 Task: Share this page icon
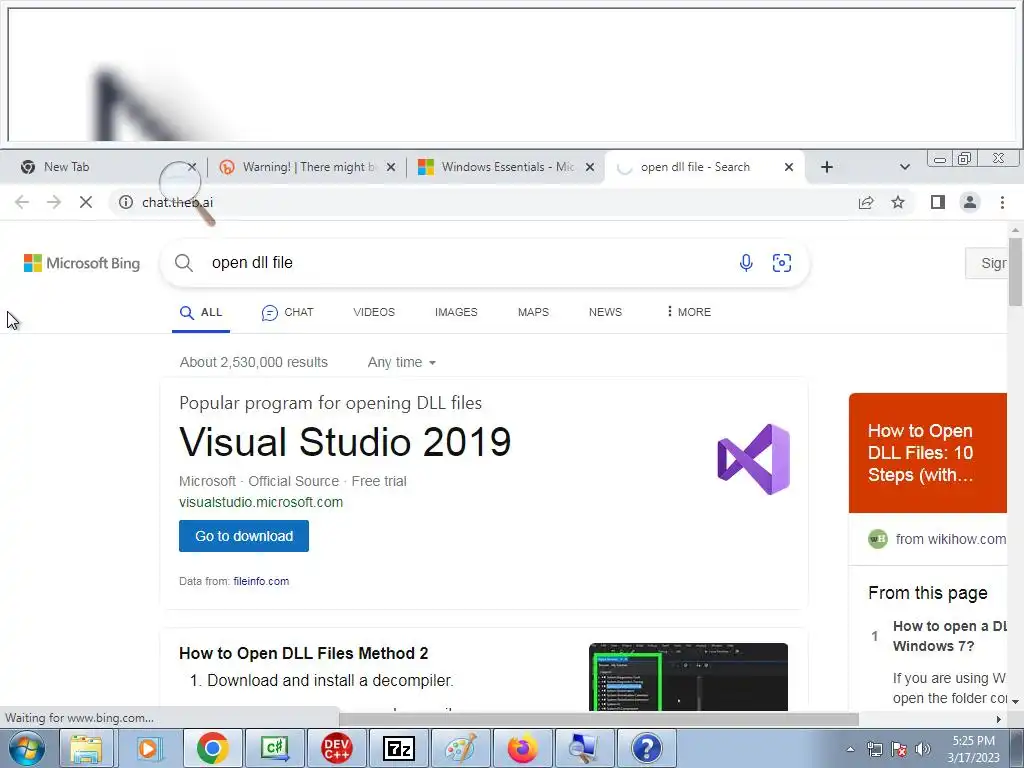click(x=866, y=202)
